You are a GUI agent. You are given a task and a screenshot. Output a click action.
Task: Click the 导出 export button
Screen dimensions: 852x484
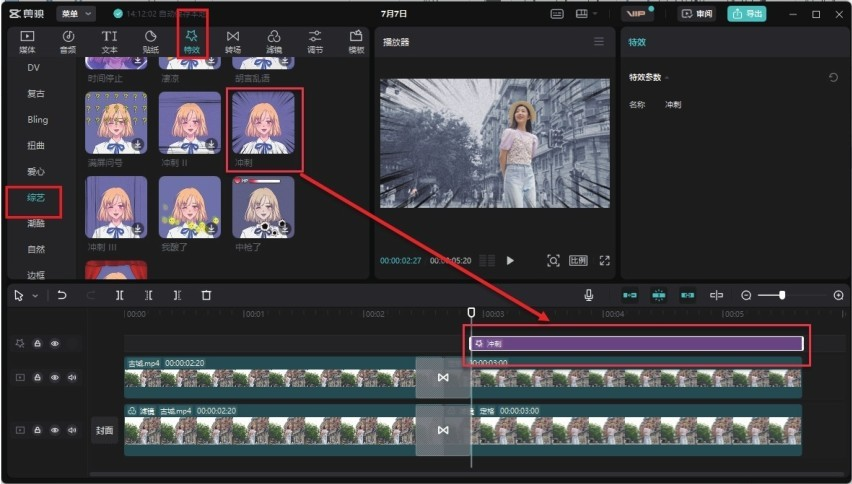[747, 14]
